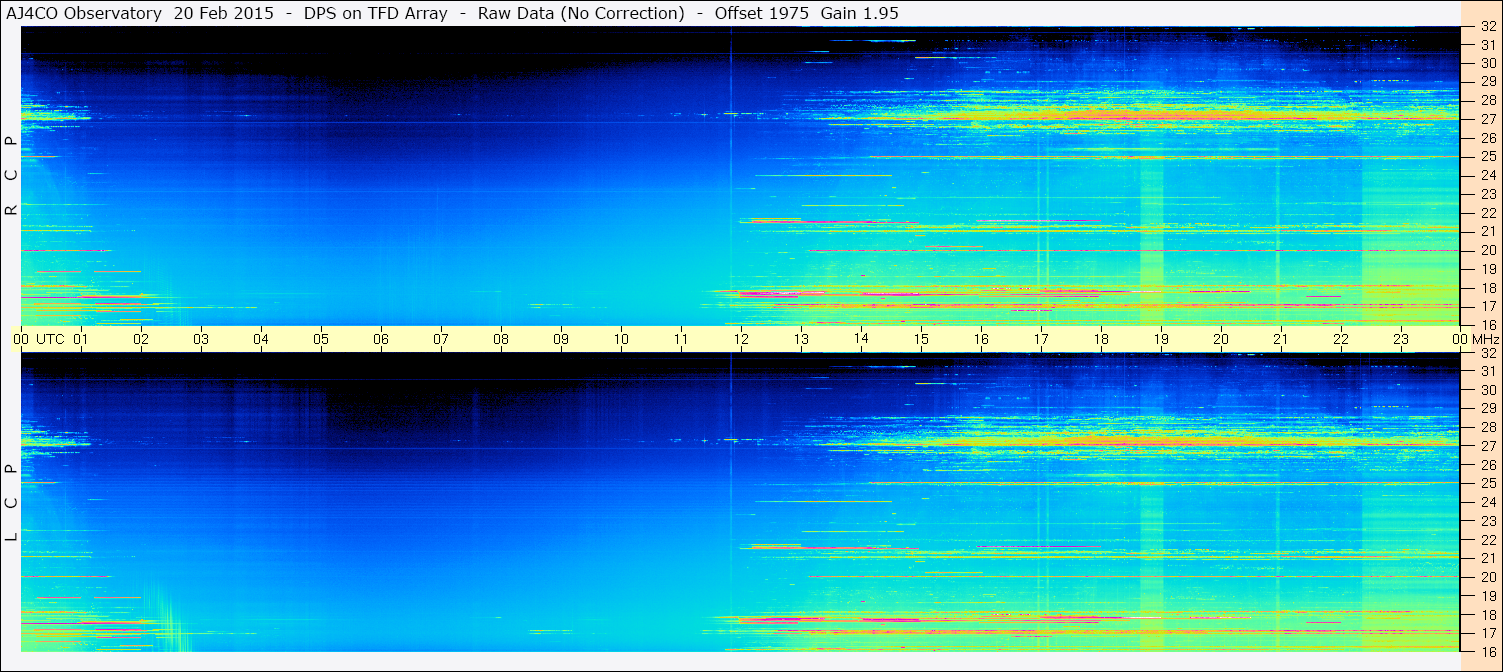Click the 20 MHz tick label of the LCP panel
Viewport: 1503px width, 672px height.
[1488, 577]
